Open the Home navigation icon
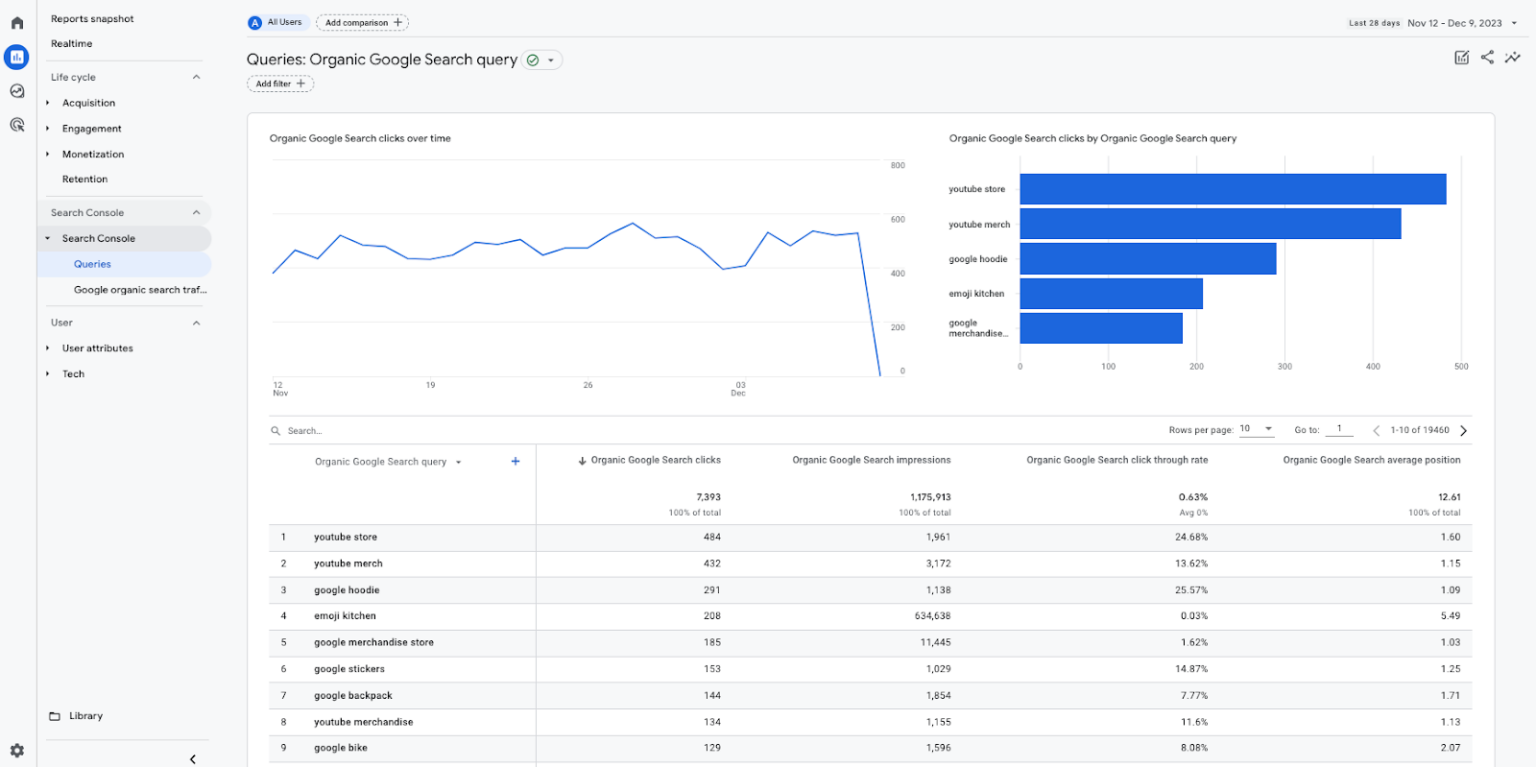The width and height of the screenshot is (1536, 767). [15, 21]
